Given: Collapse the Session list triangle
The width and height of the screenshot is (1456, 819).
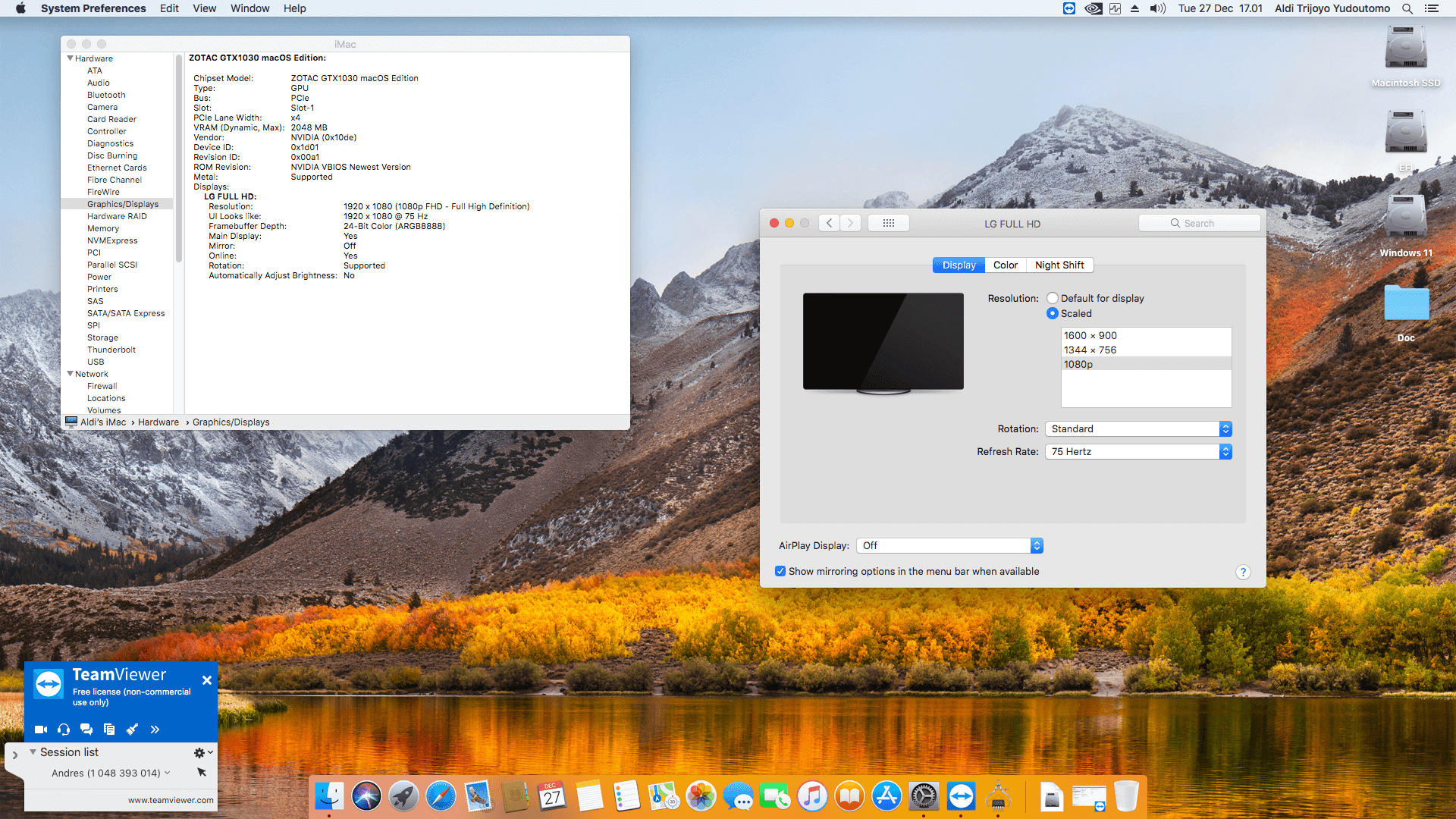Looking at the screenshot, I should point(33,752).
